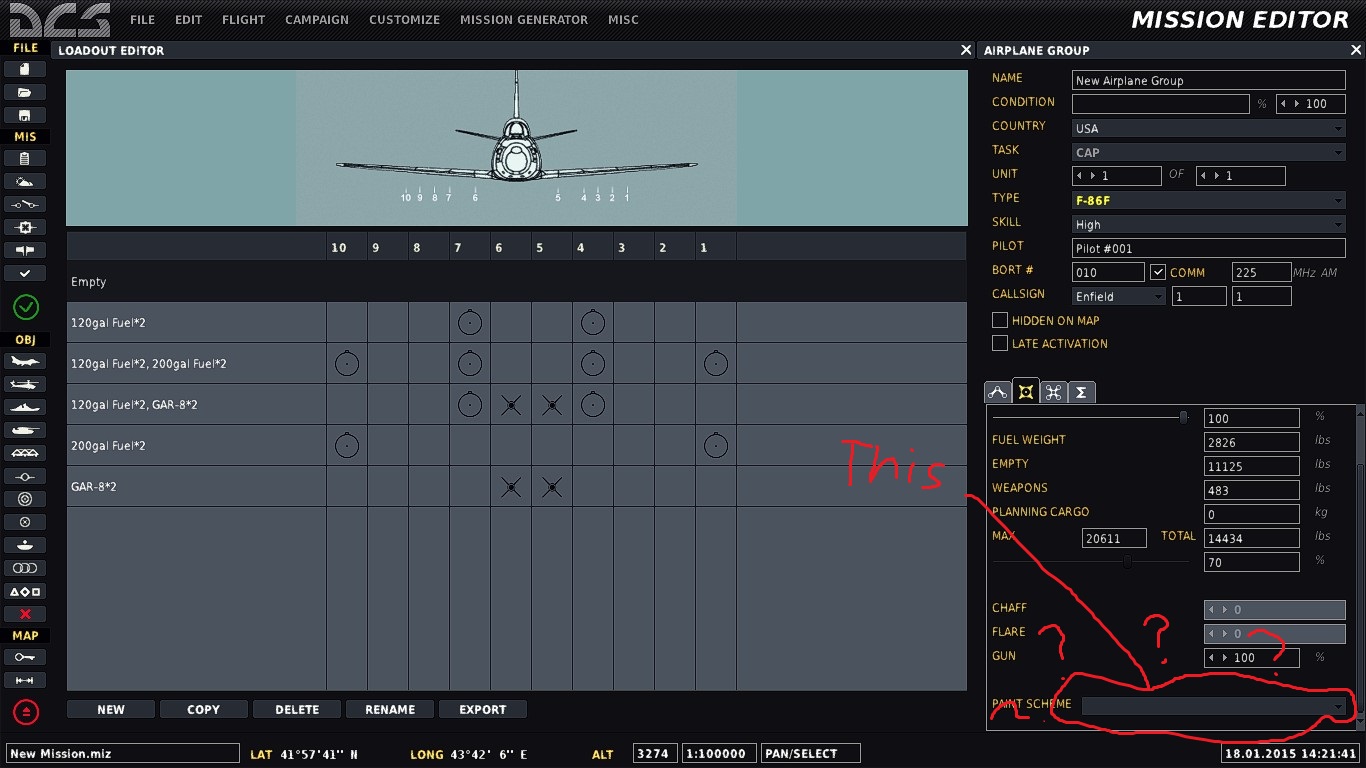Screen dimensions: 1366x768
Task: Select the airplane group object tool
Action: pos(25,361)
